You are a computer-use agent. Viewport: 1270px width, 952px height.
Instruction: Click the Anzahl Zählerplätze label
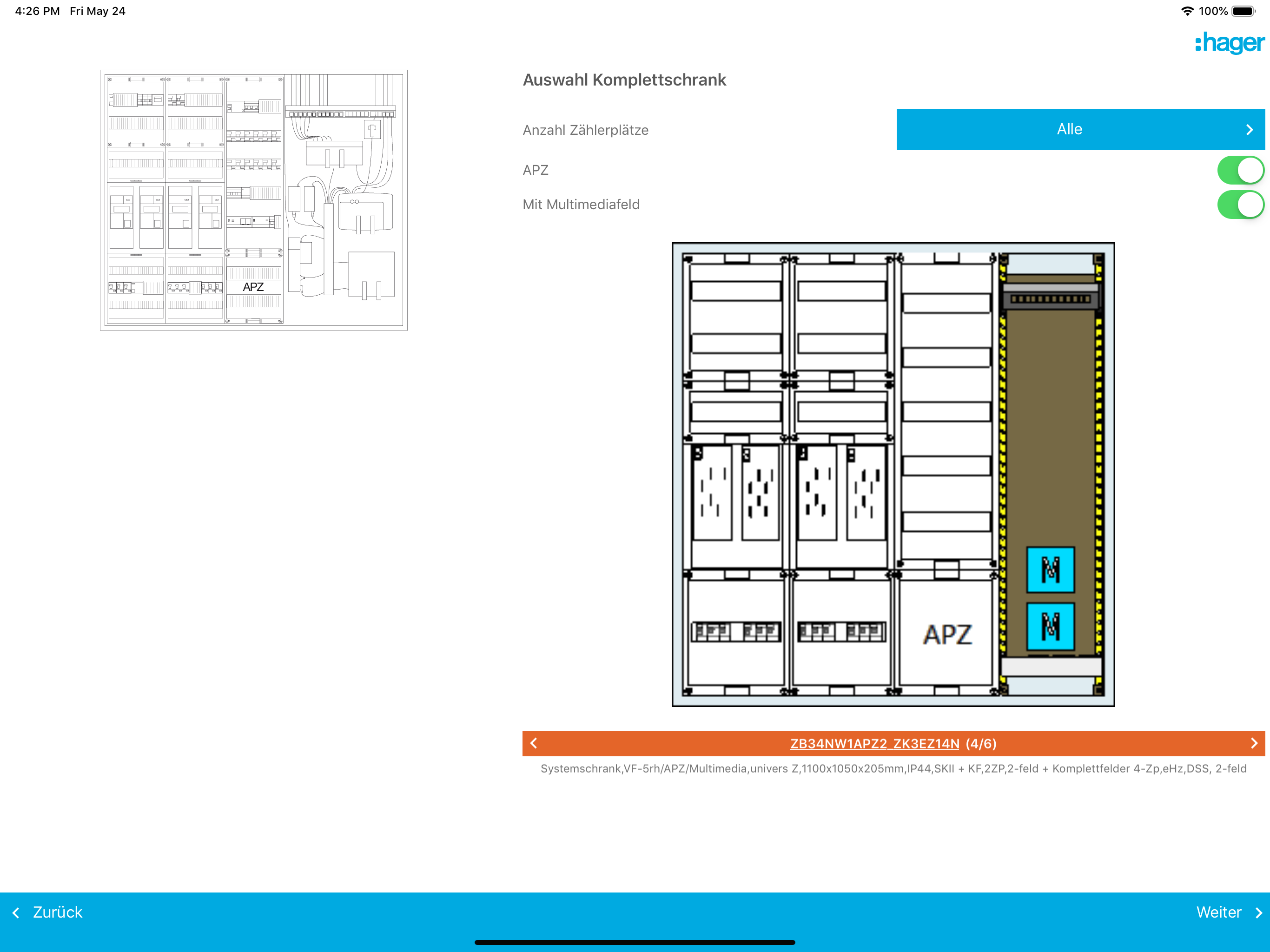click(585, 130)
